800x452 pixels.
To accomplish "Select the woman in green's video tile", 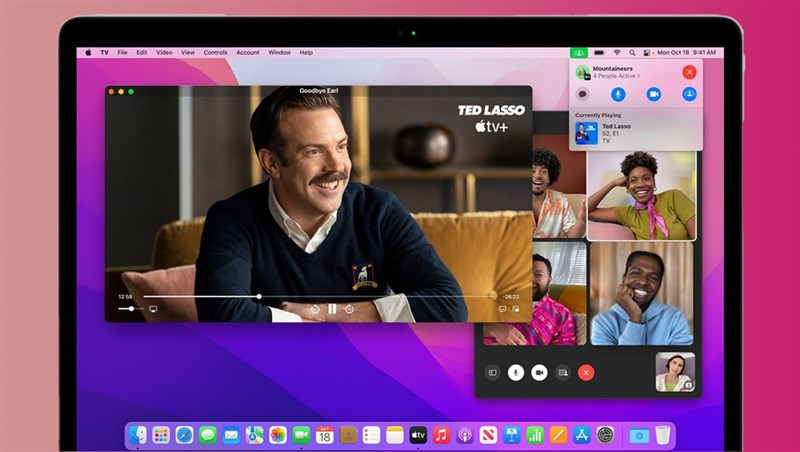I will tap(642, 195).
